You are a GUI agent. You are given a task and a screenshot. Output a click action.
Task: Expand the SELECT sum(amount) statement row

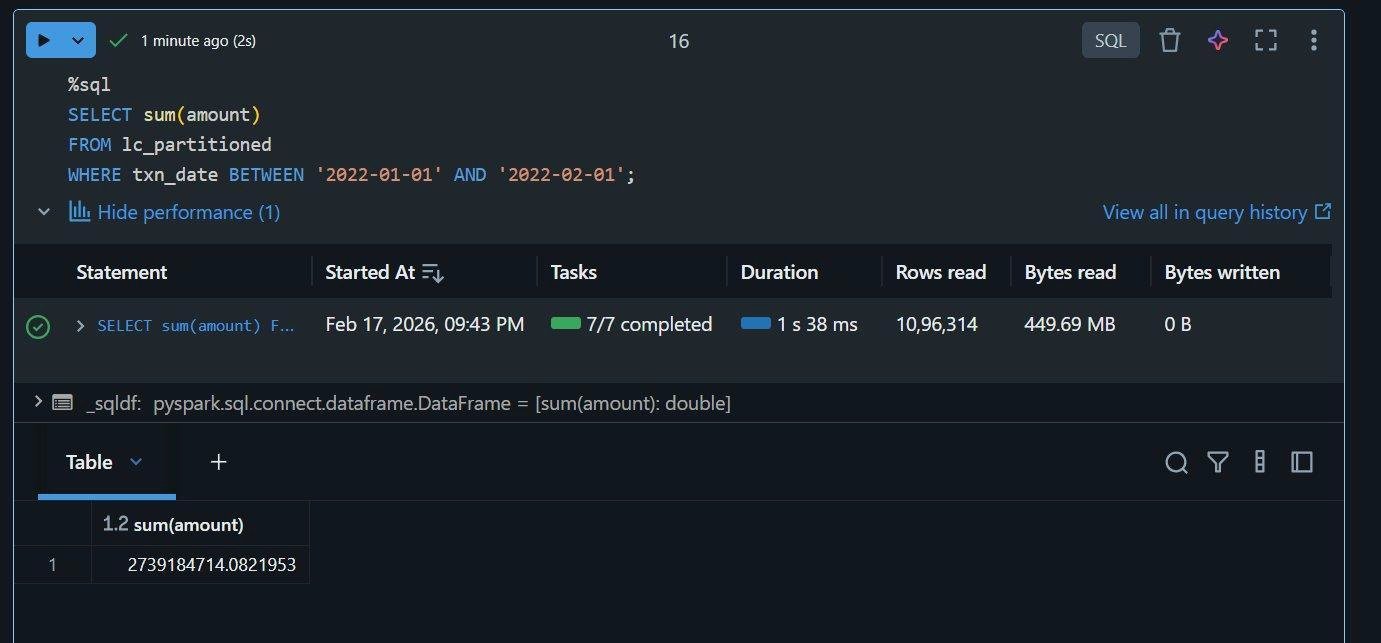coord(81,325)
